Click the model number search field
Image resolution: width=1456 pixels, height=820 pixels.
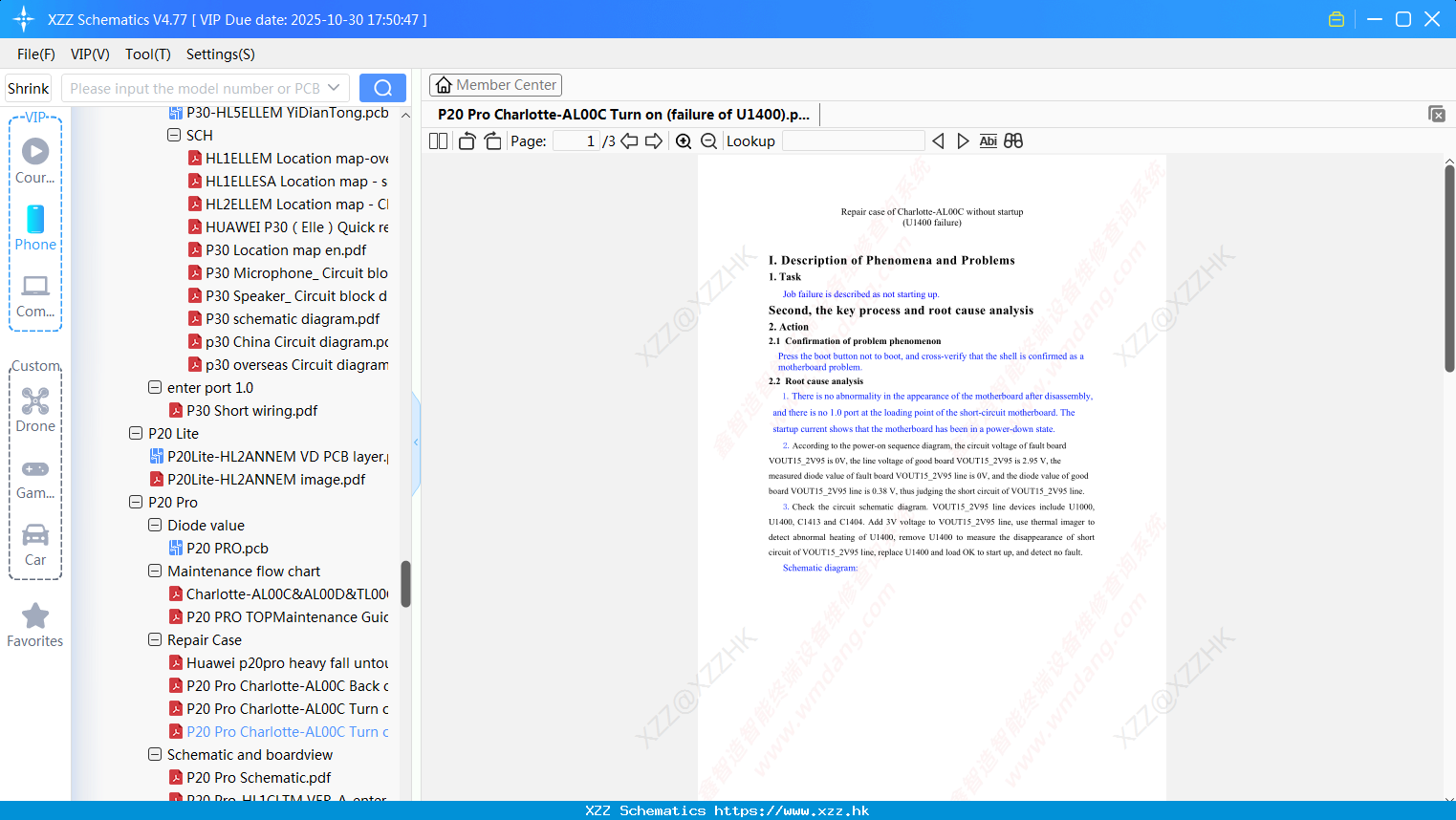coord(195,88)
